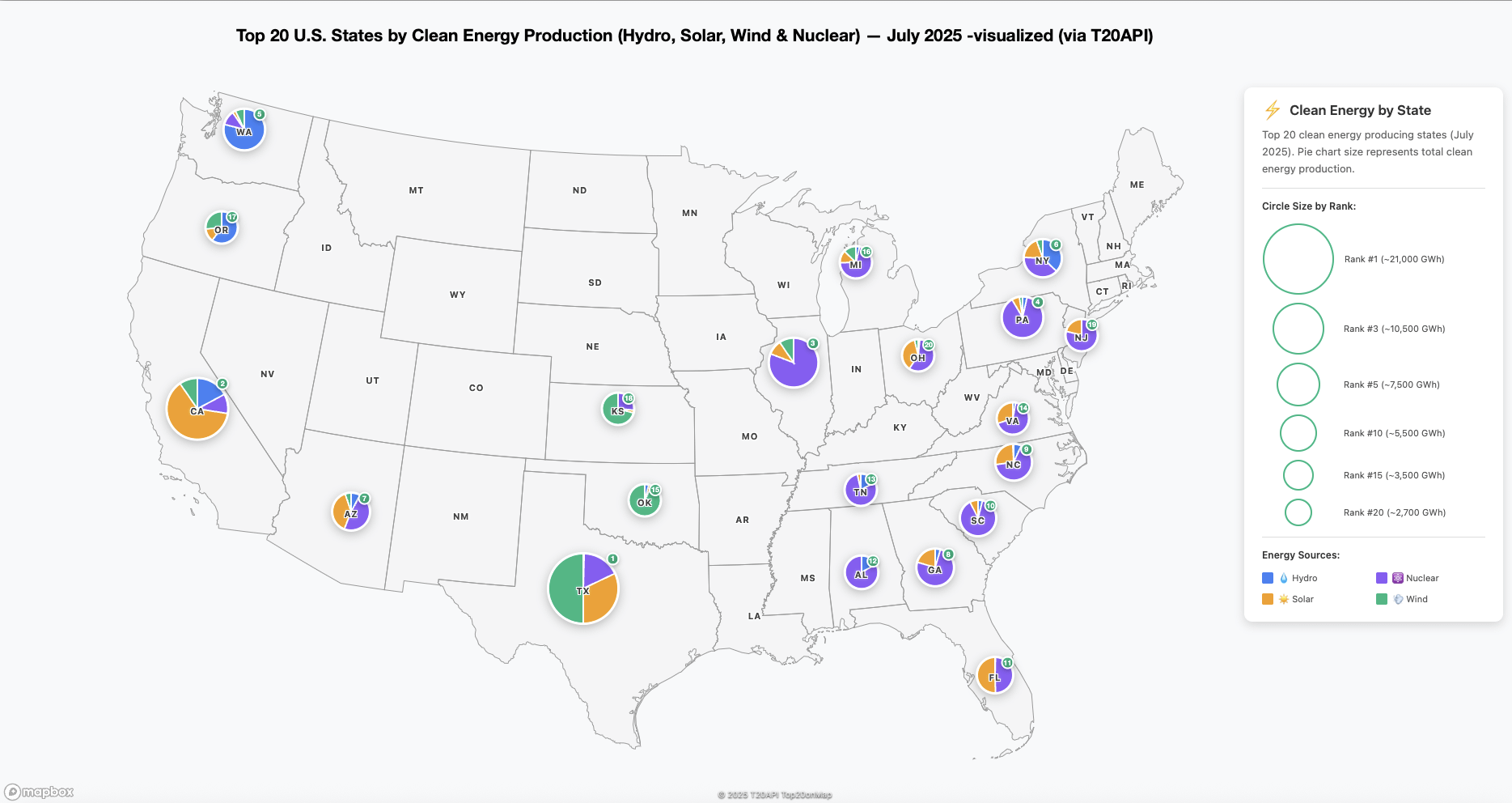
Task: Click rank badge 20 on Ohio
Action: point(929,343)
